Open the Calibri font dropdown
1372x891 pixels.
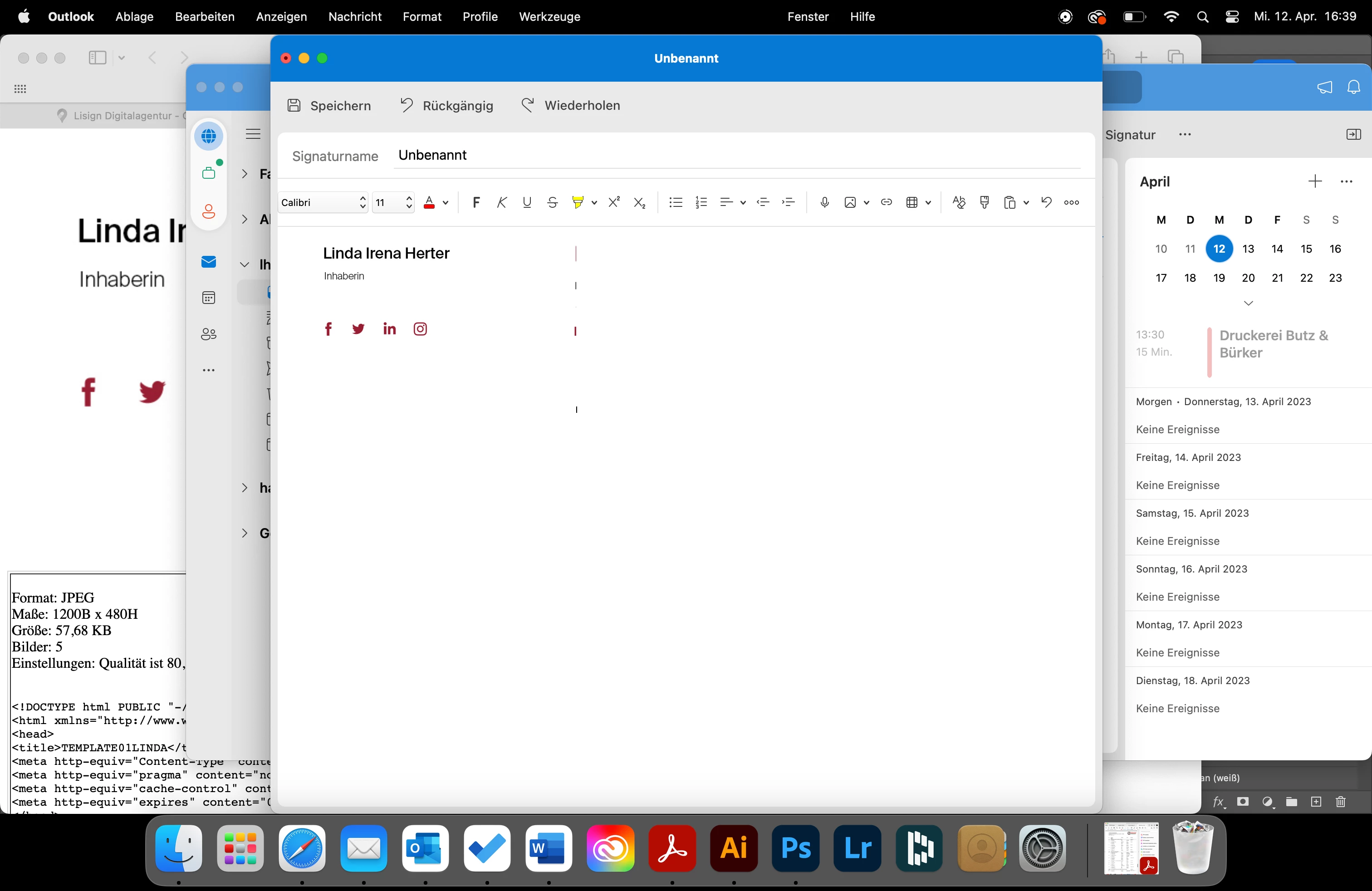pos(323,202)
